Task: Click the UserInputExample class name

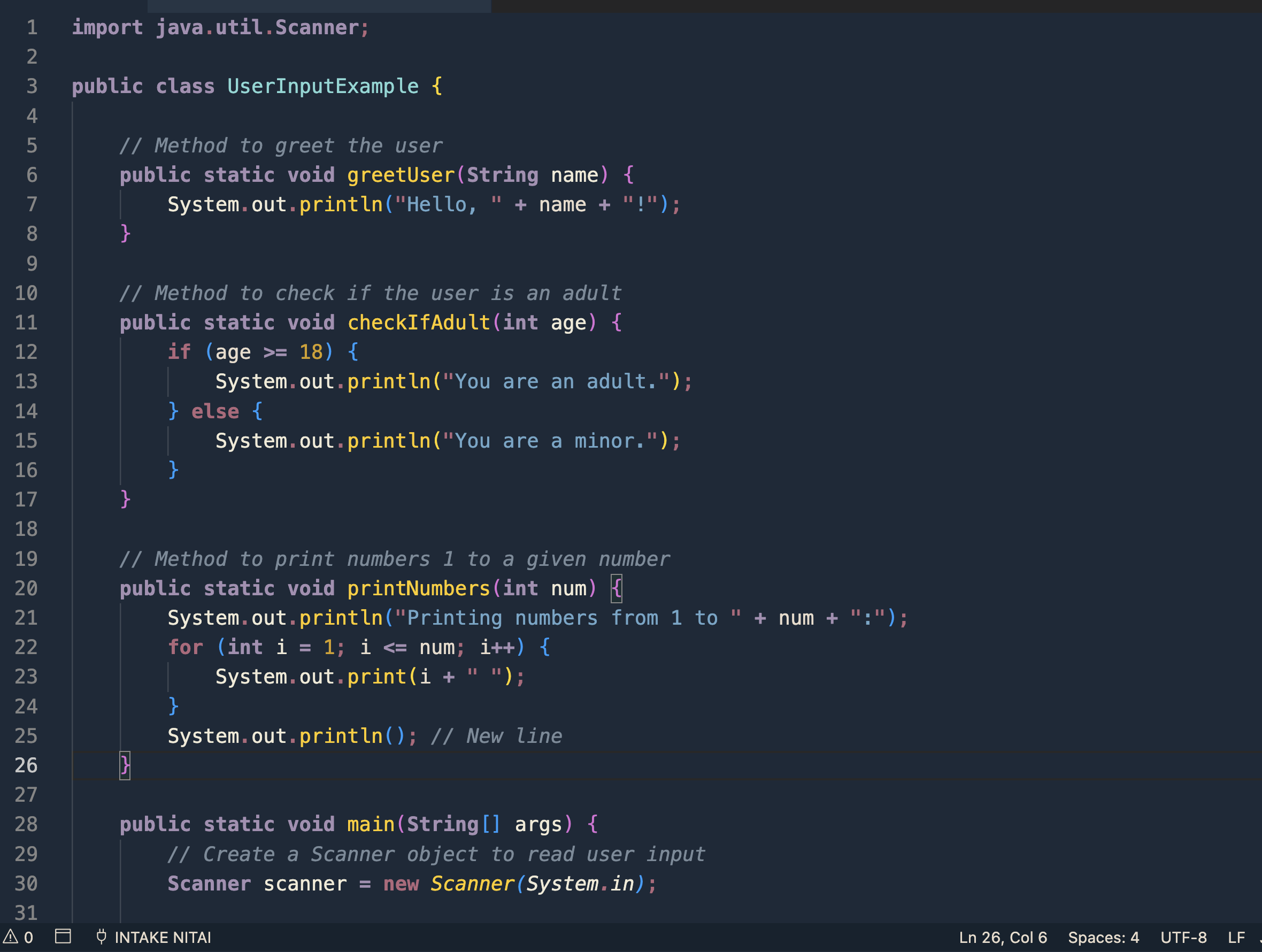Action: tap(322, 86)
